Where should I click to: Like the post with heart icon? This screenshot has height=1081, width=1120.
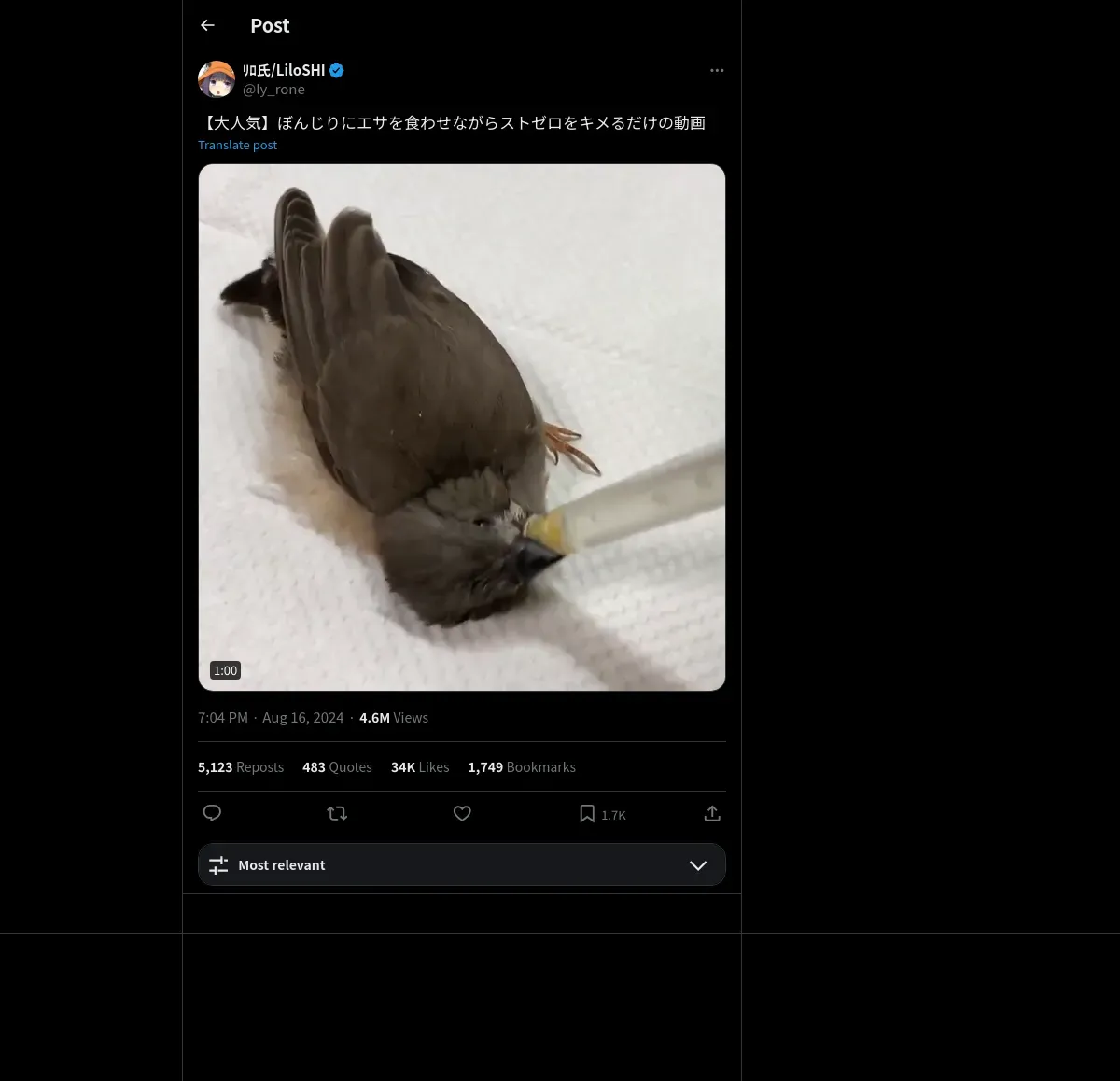pyautogui.click(x=462, y=813)
